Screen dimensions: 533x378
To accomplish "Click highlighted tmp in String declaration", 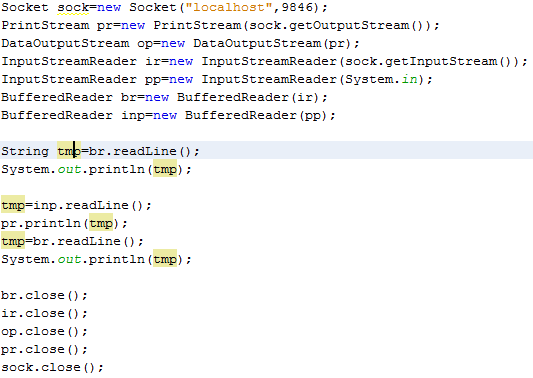I will point(69,151).
